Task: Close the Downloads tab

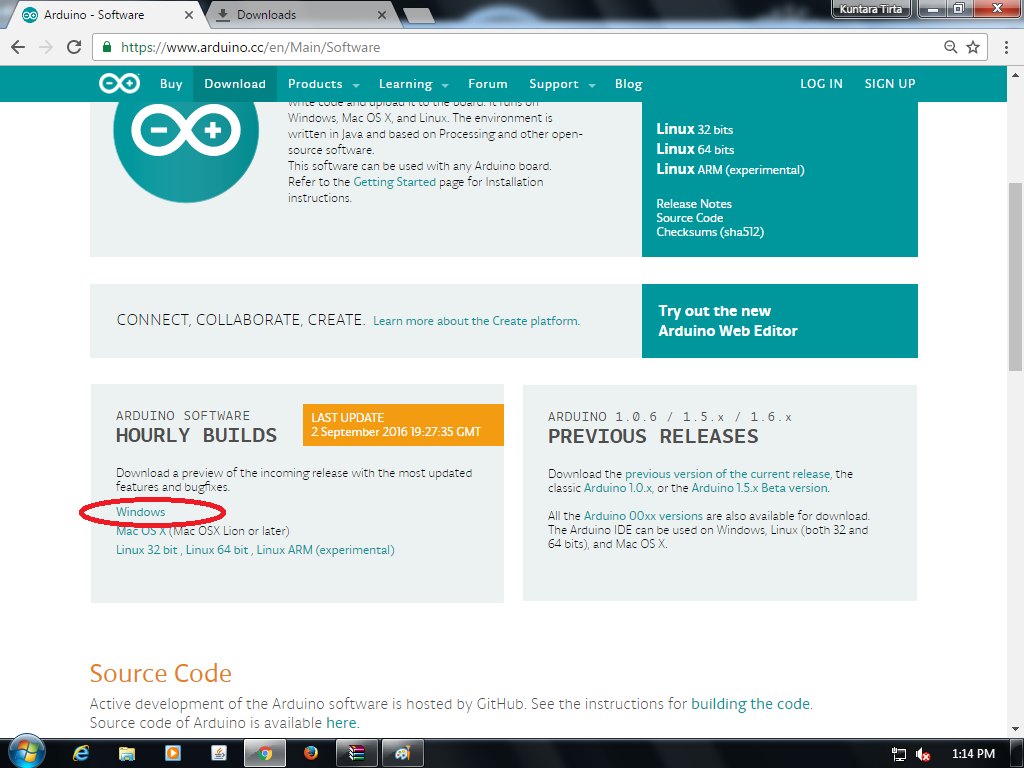Action: coord(382,14)
